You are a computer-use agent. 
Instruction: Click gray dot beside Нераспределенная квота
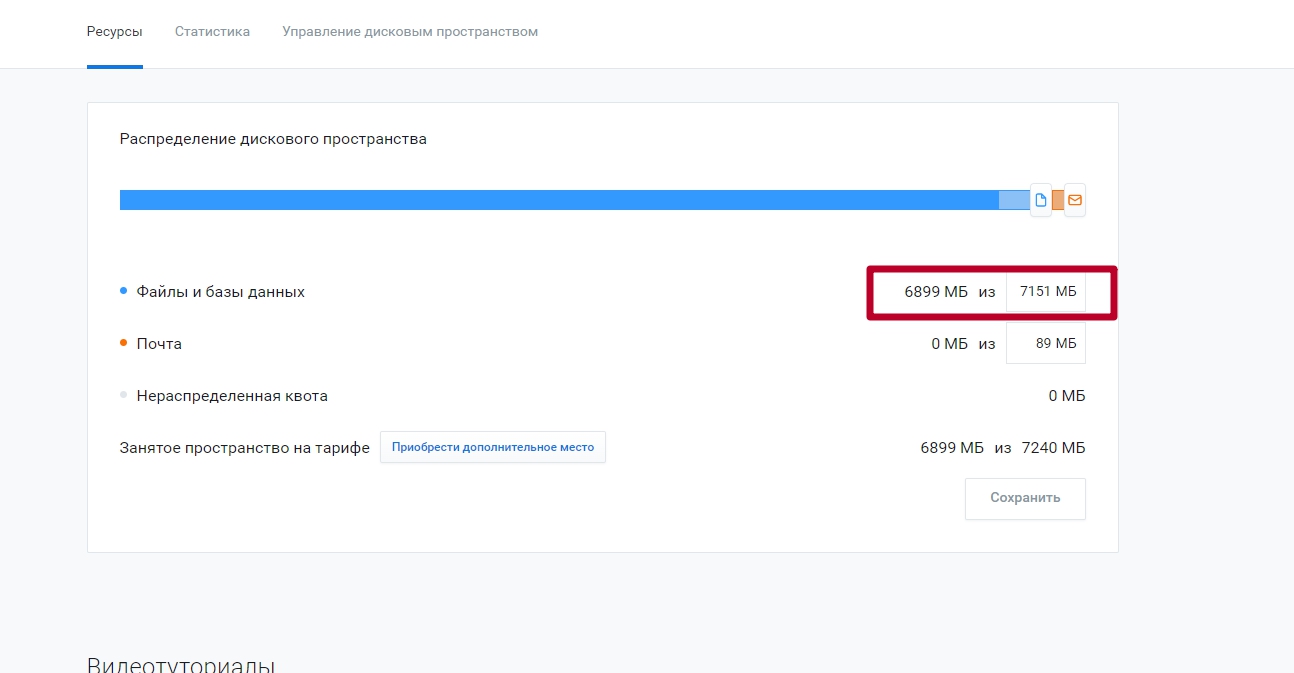click(x=124, y=395)
